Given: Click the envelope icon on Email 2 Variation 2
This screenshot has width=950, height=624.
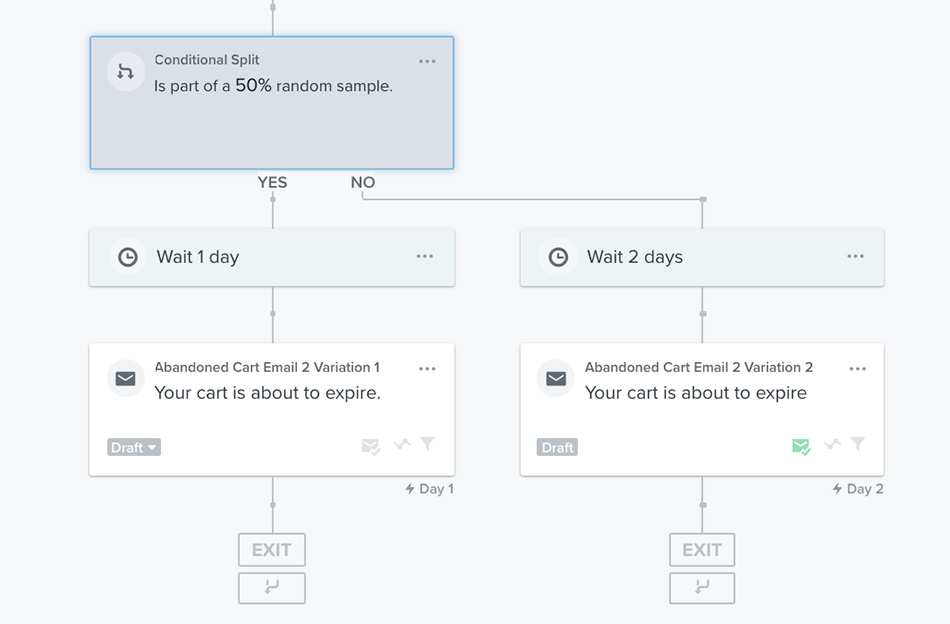Looking at the screenshot, I should pos(555,378).
